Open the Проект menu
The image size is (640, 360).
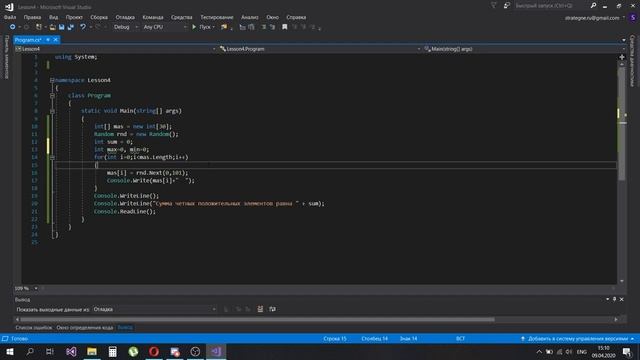pyautogui.click(x=74, y=17)
